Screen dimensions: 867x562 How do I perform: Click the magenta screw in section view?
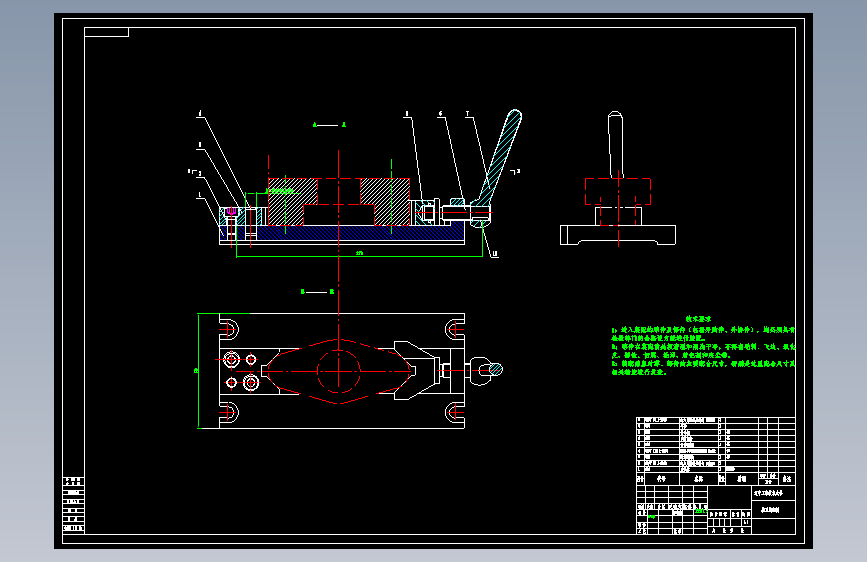(232, 211)
